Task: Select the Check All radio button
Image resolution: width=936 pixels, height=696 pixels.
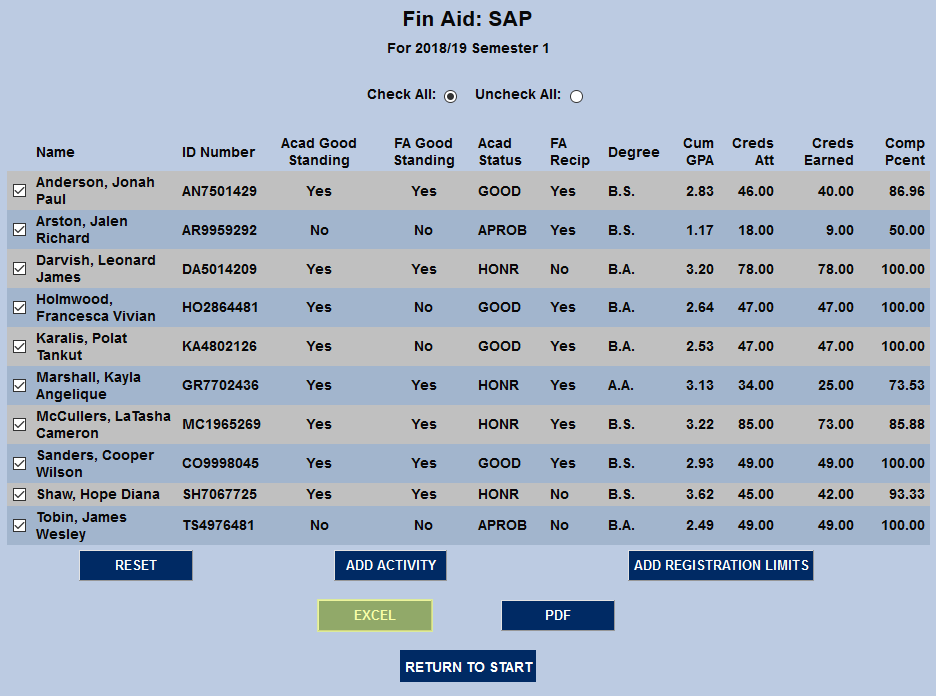Action: 451,95
